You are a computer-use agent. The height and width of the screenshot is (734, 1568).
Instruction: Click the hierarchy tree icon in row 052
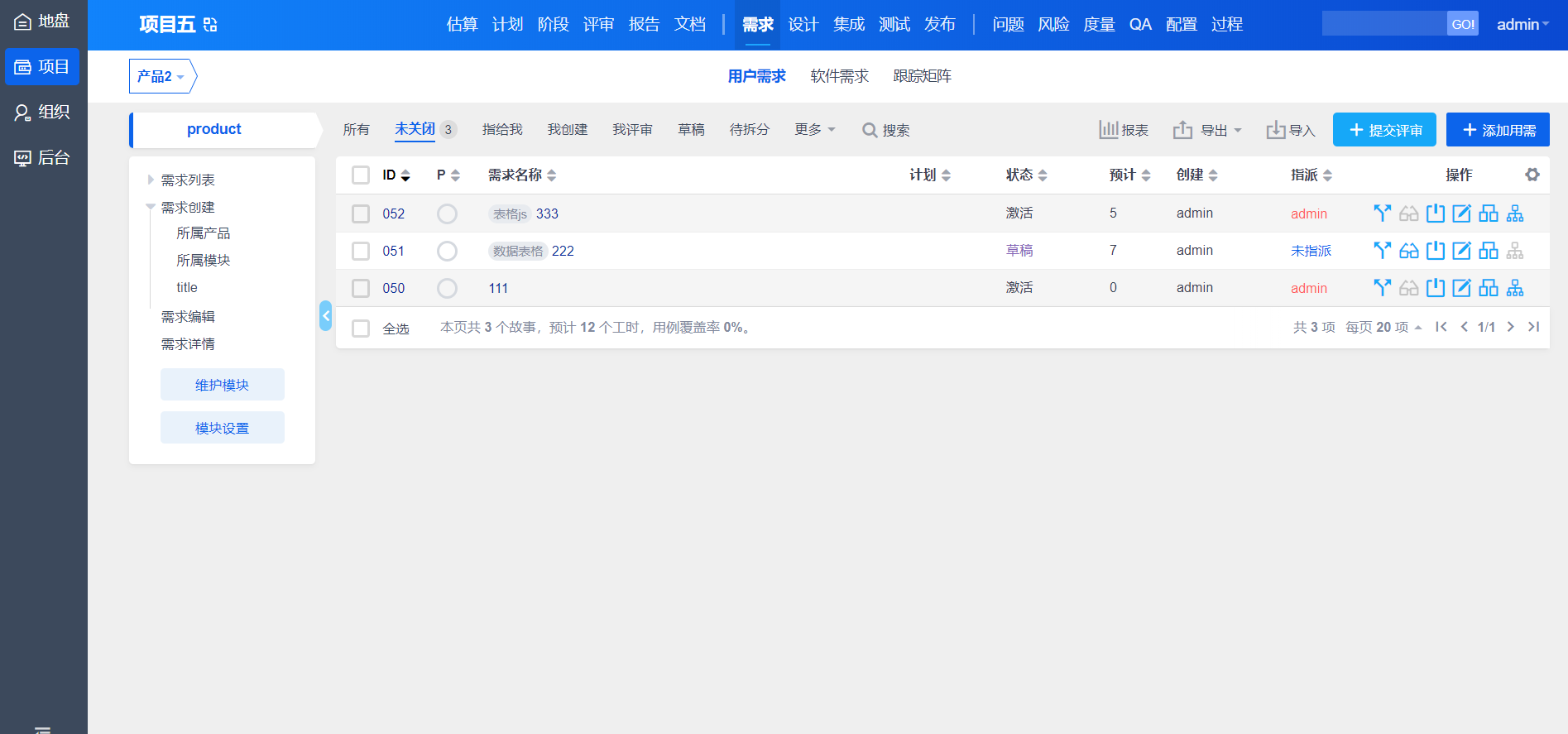coord(1515,213)
